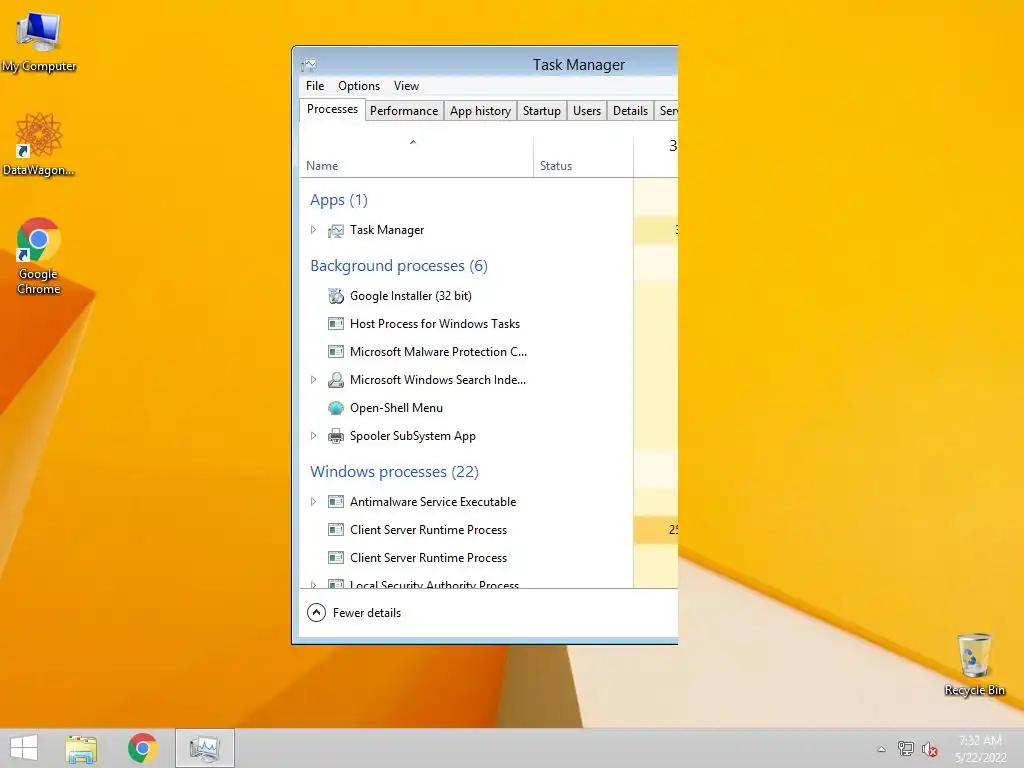The width and height of the screenshot is (1024, 768).
Task: Select Windows processes (22) heading
Action: (x=394, y=472)
